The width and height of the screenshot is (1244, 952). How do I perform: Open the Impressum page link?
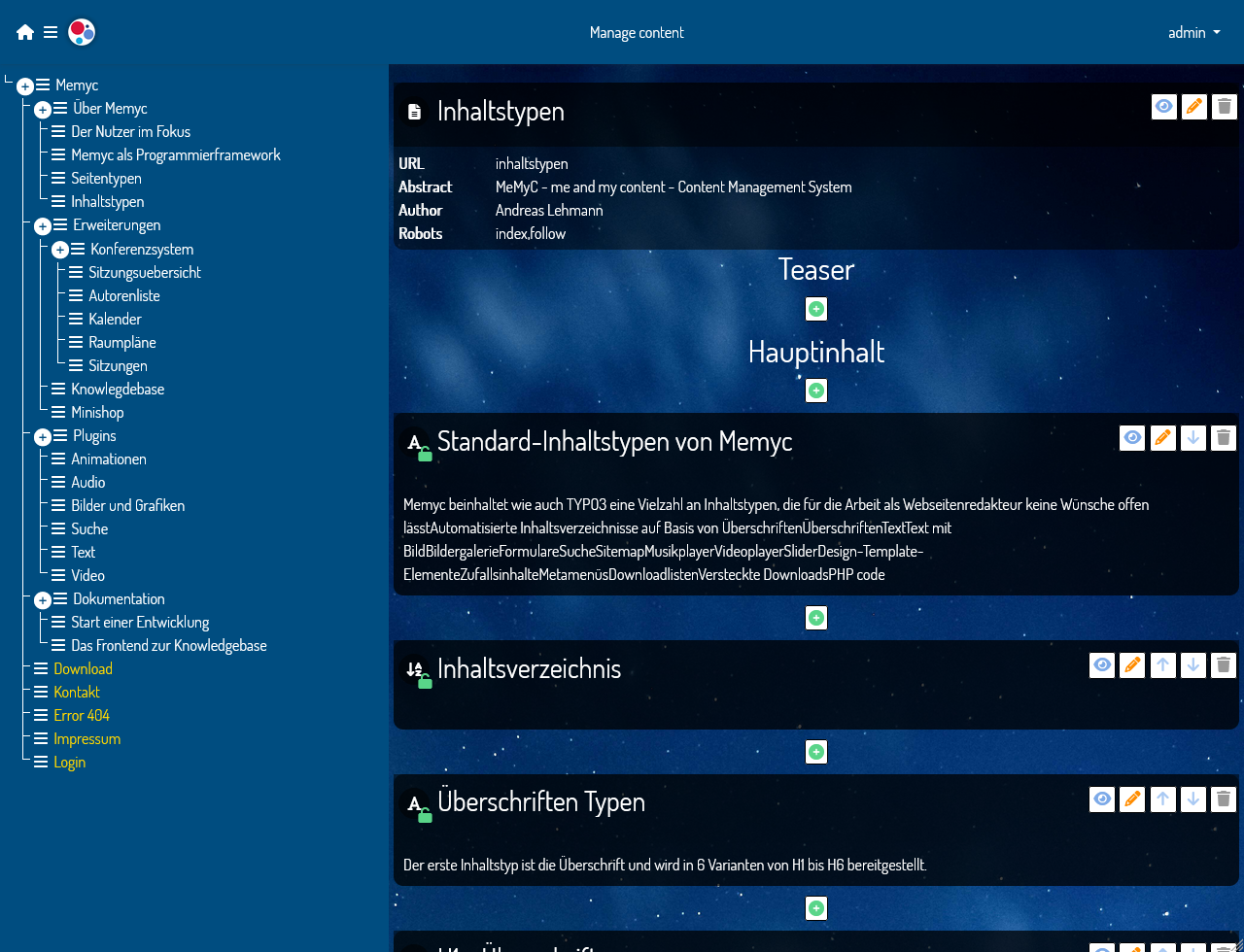tap(86, 738)
